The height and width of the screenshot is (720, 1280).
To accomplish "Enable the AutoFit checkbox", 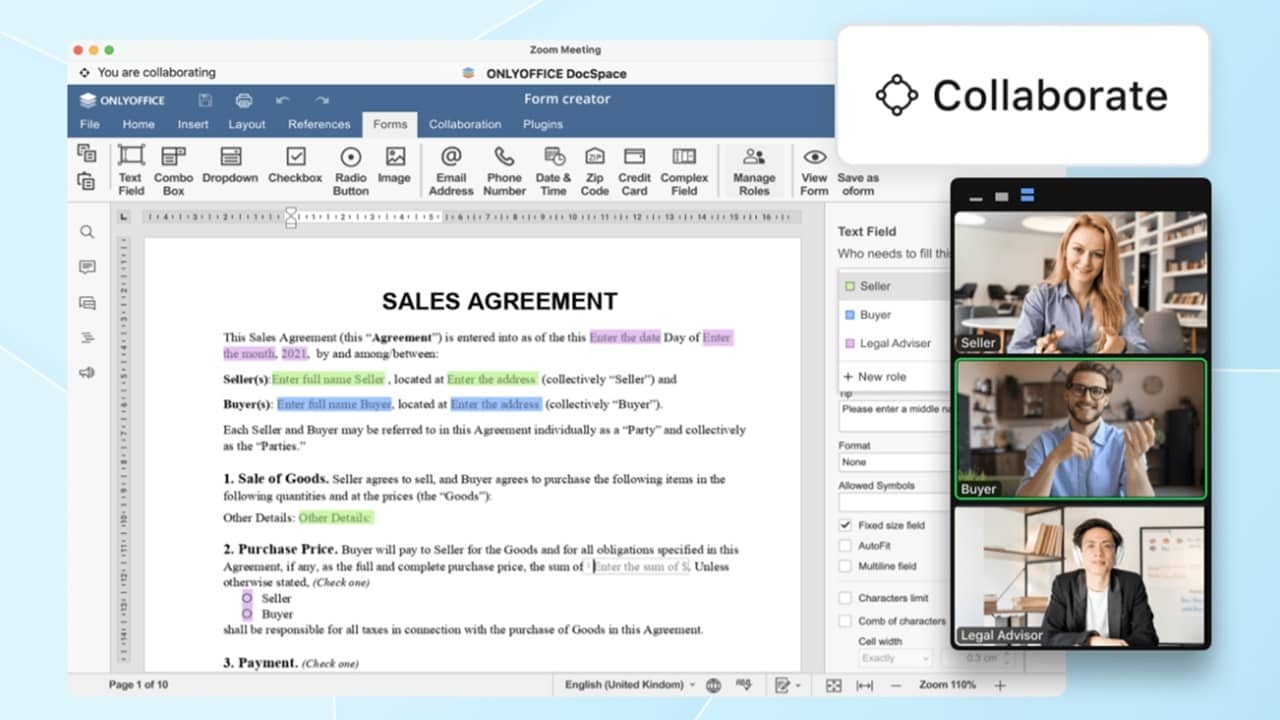I will click(845, 545).
